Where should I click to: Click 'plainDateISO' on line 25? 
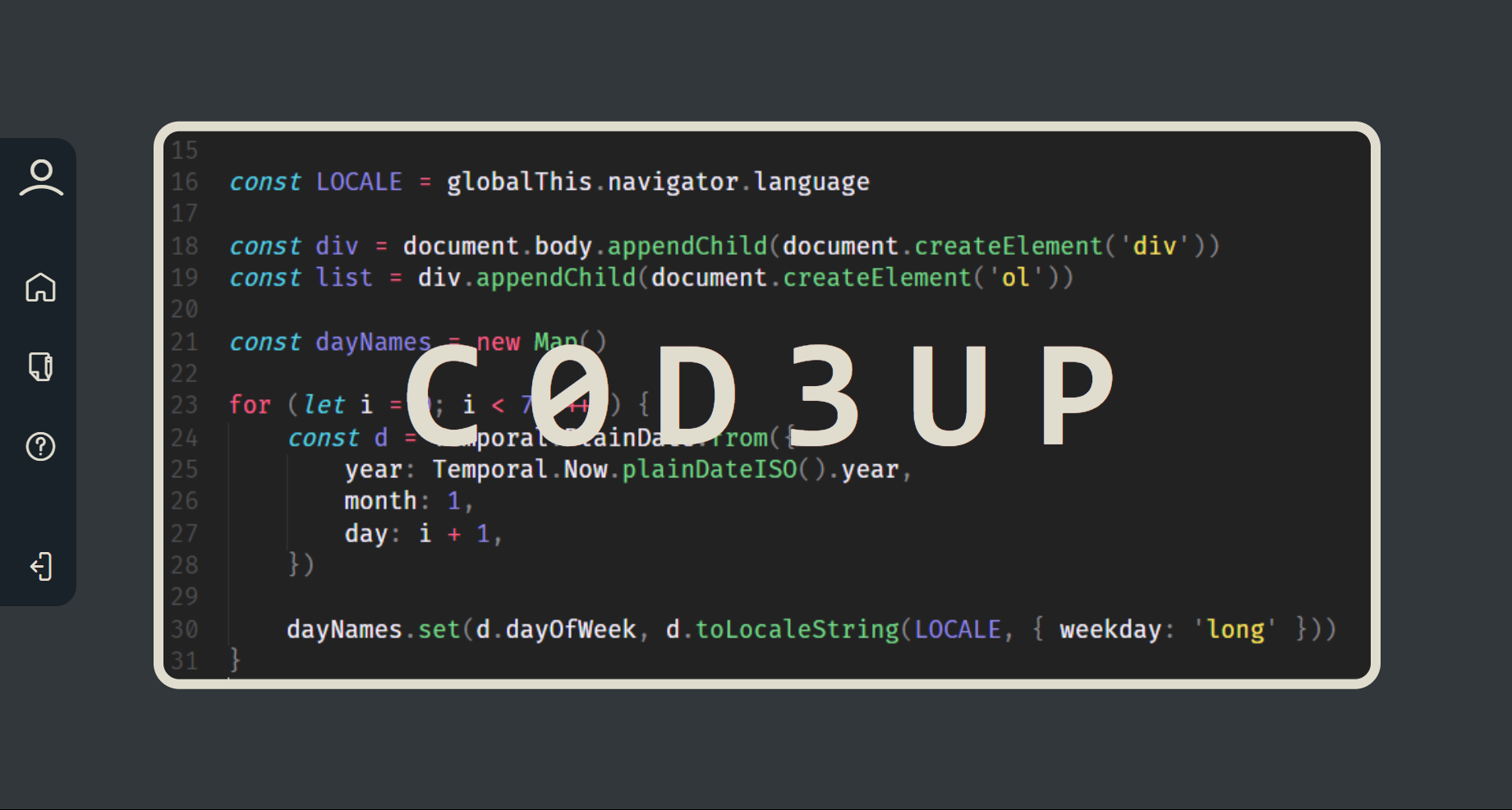point(709,469)
